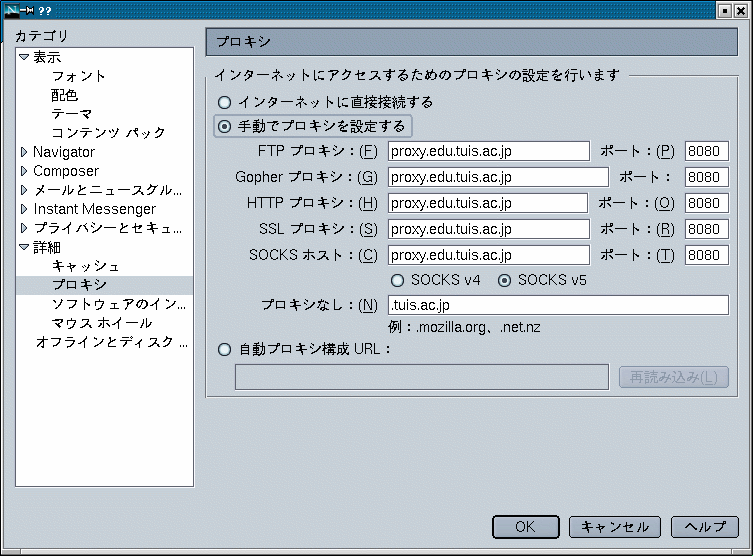Open help with ヘルプ button

click(x=704, y=527)
